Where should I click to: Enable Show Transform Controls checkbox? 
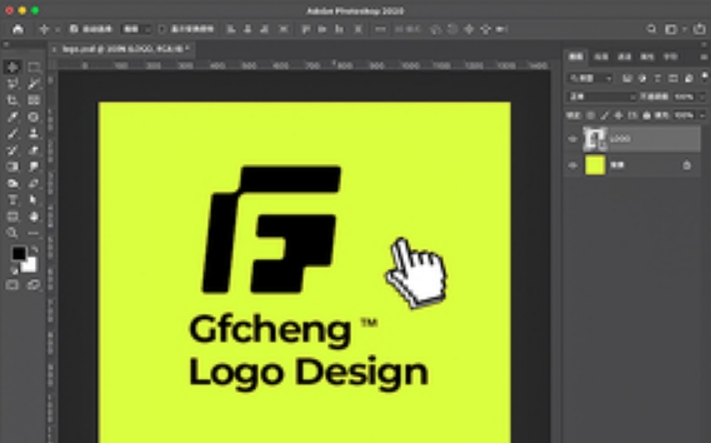(x=162, y=29)
